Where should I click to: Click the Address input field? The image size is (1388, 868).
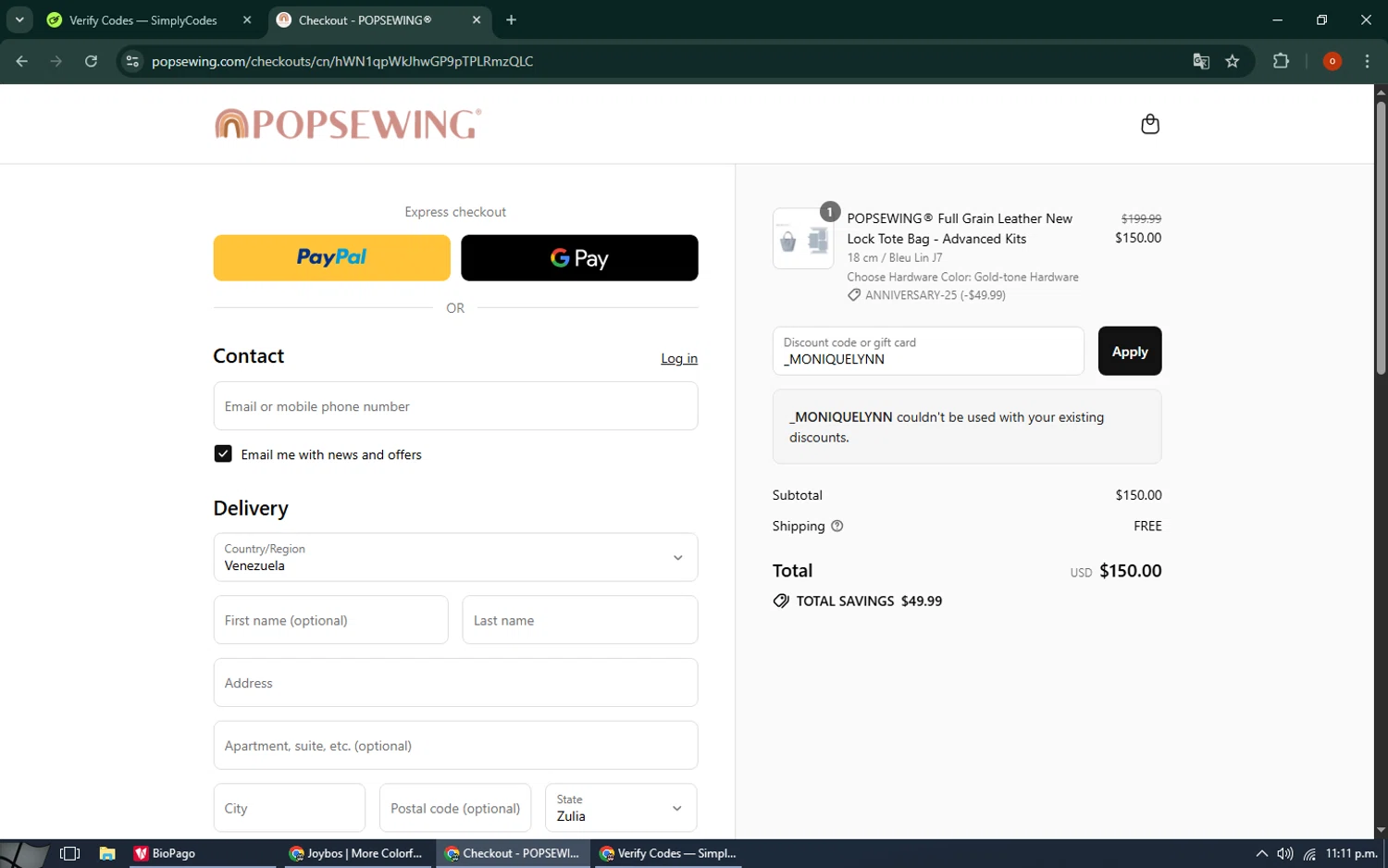455,683
